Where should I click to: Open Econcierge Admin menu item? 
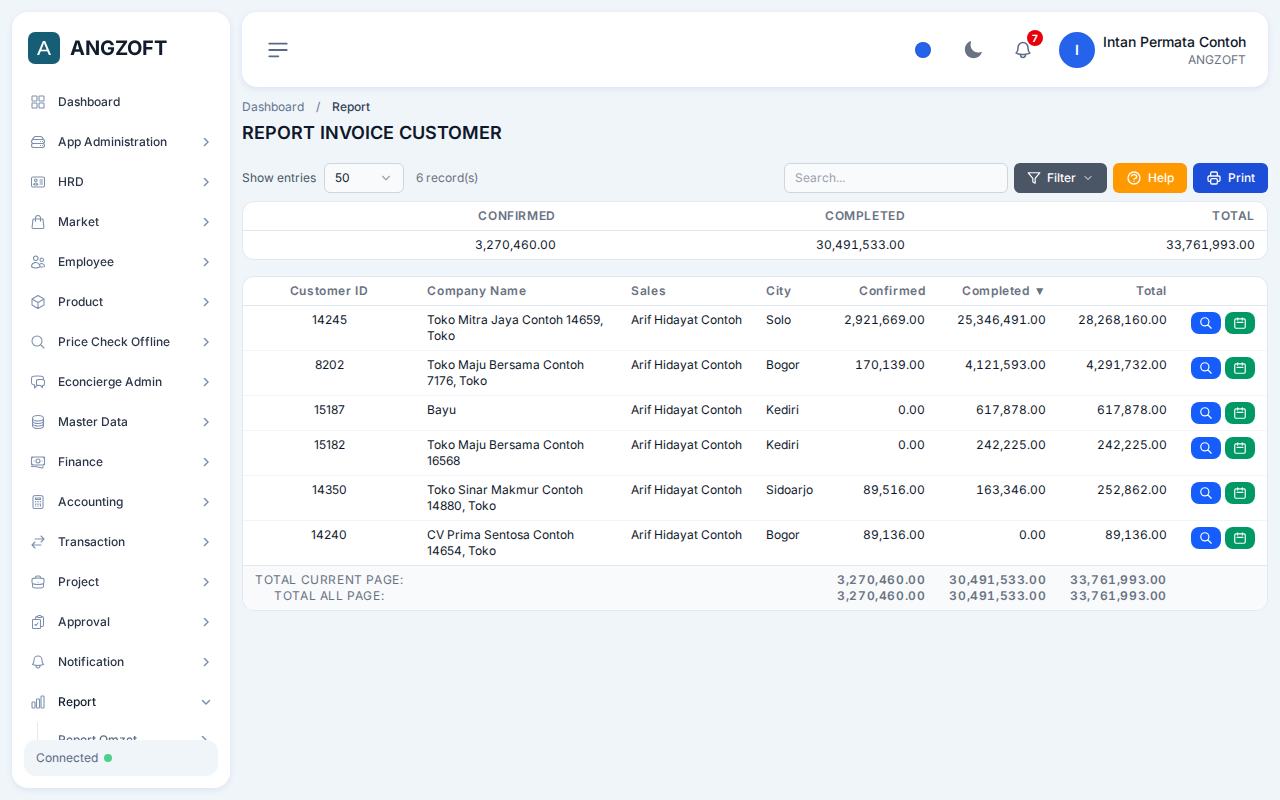point(121,382)
